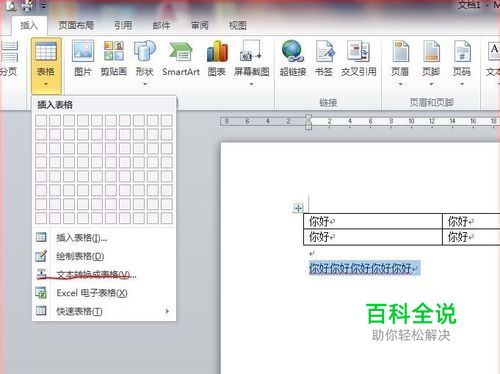The height and width of the screenshot is (374, 500).
Task: Click second-row left 你好 cell
Action: (373, 237)
